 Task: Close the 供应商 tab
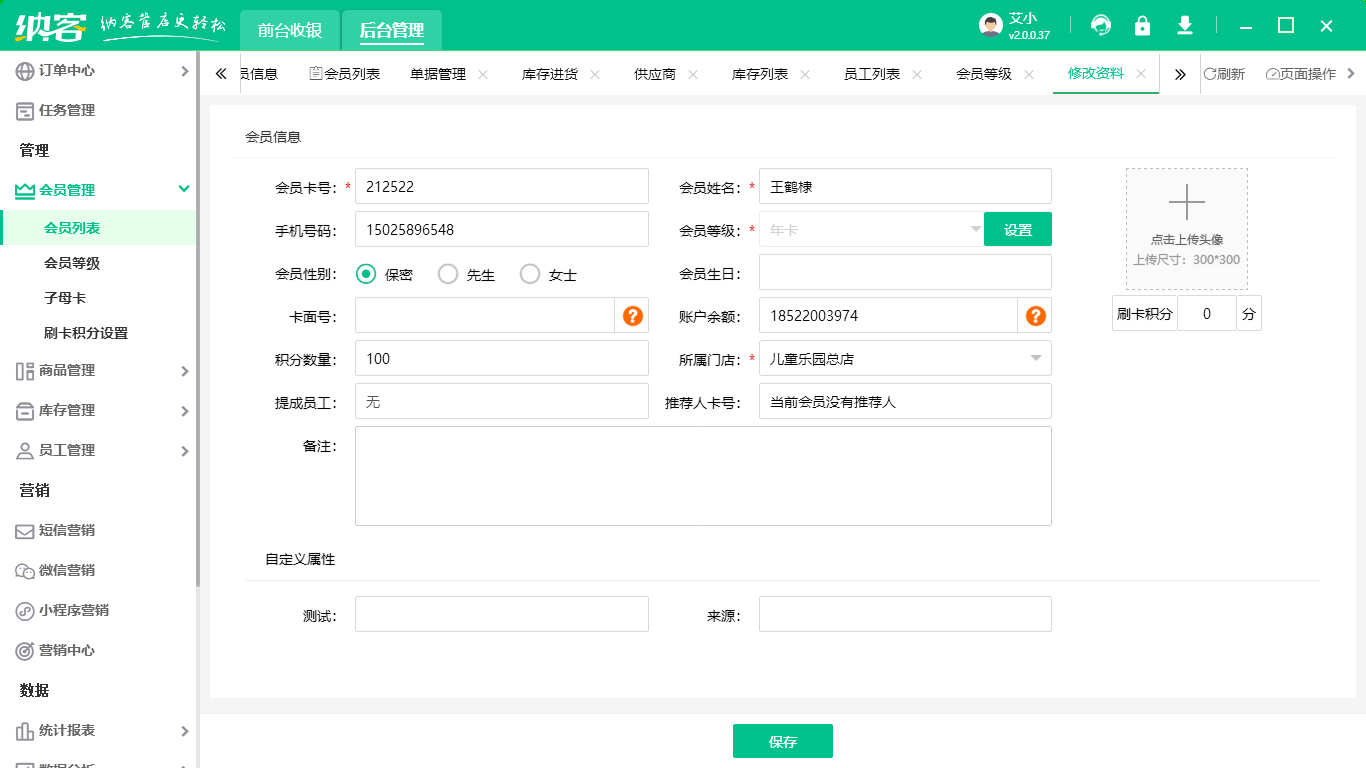tap(693, 74)
